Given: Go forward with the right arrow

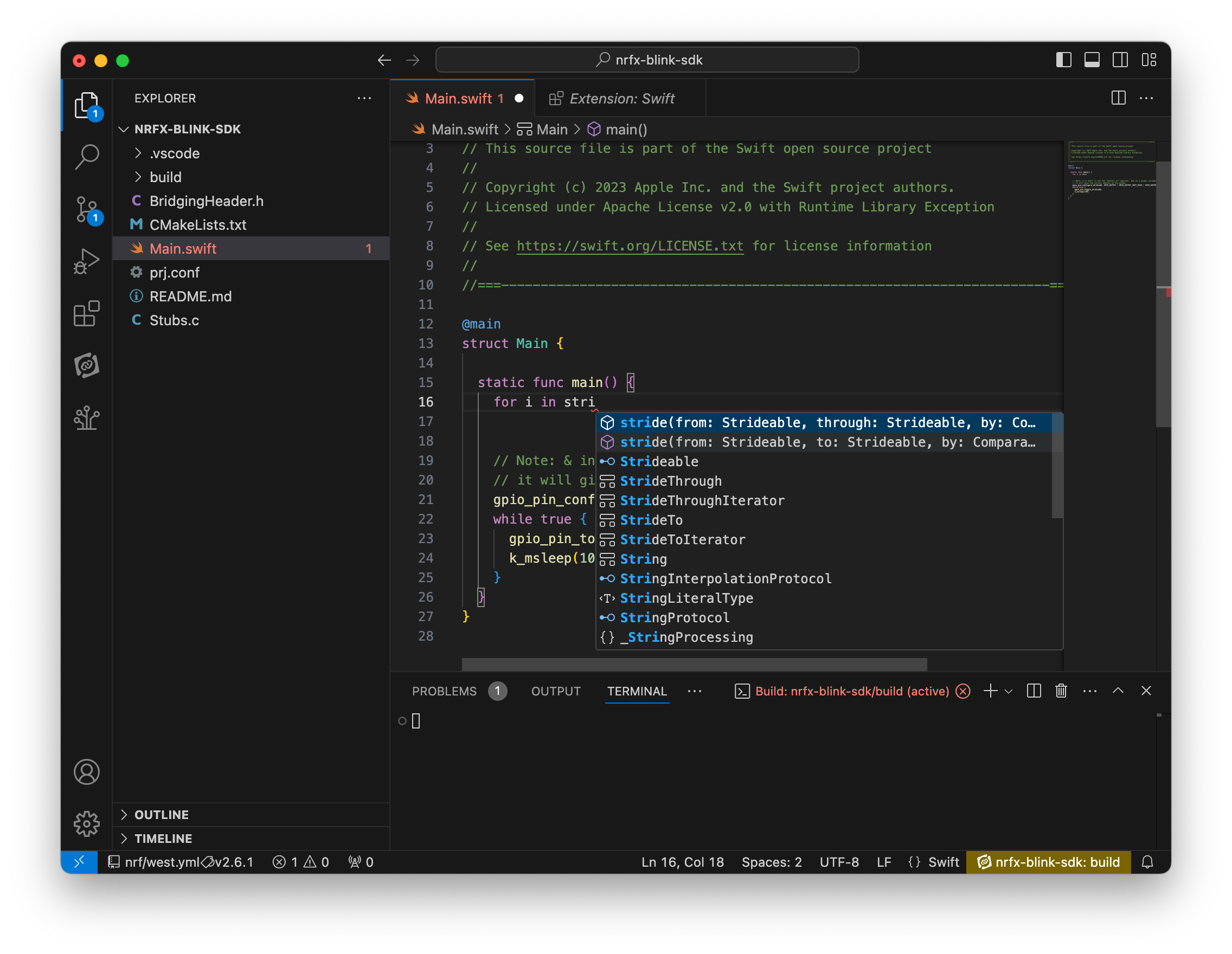Looking at the screenshot, I should coord(413,60).
